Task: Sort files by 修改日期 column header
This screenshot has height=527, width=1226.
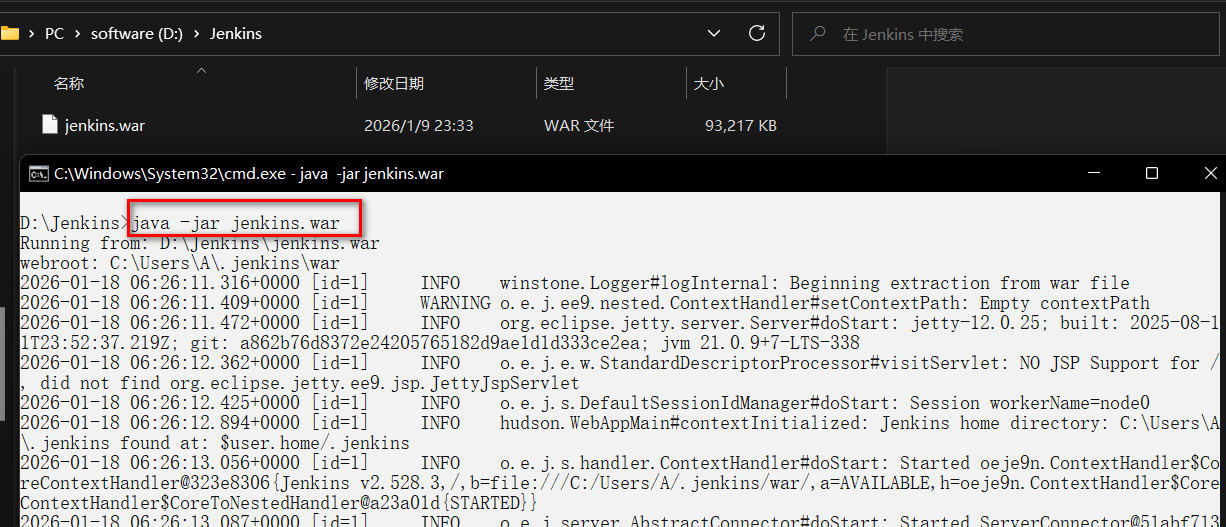Action: point(394,84)
